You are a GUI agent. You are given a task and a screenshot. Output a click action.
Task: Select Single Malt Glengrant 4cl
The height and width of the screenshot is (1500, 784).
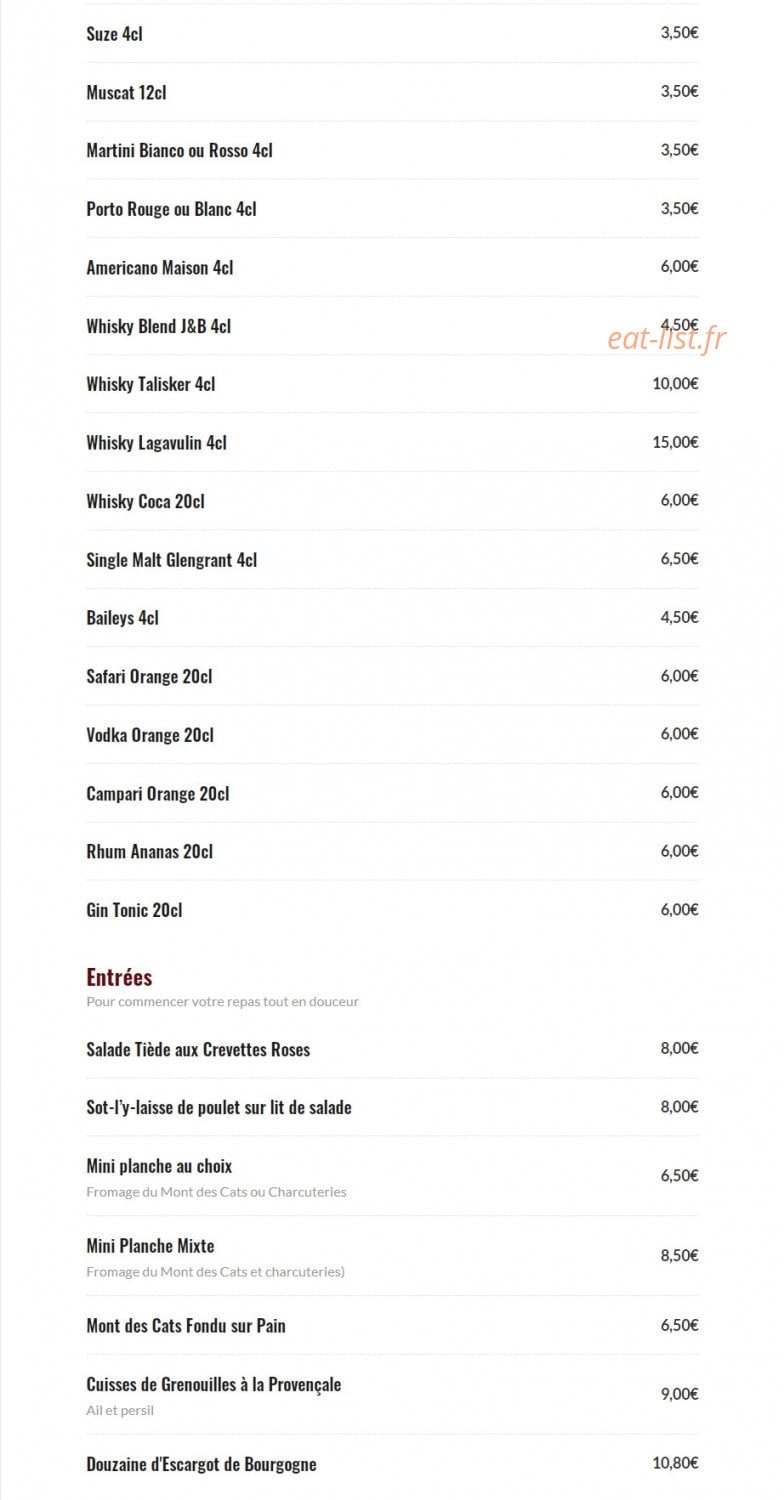171,560
